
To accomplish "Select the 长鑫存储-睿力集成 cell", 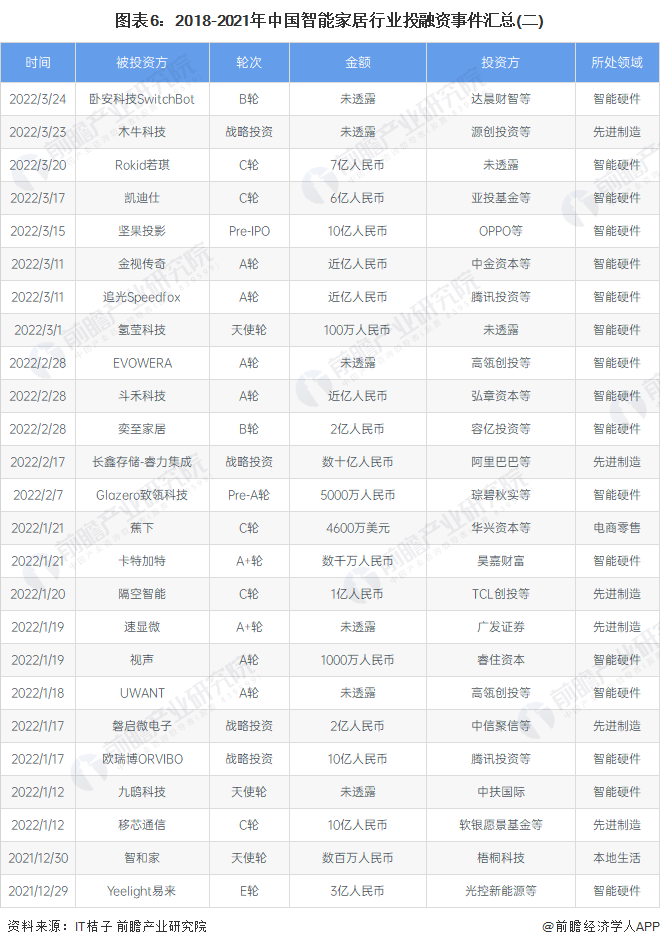I will (x=142, y=462).
